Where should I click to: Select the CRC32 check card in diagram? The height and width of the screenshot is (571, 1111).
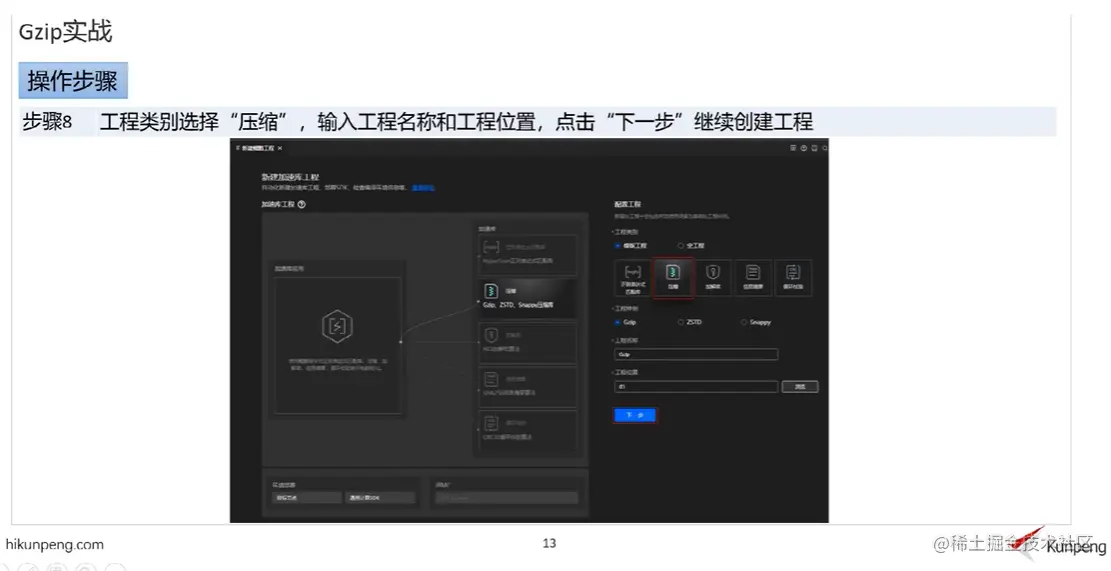(528, 430)
